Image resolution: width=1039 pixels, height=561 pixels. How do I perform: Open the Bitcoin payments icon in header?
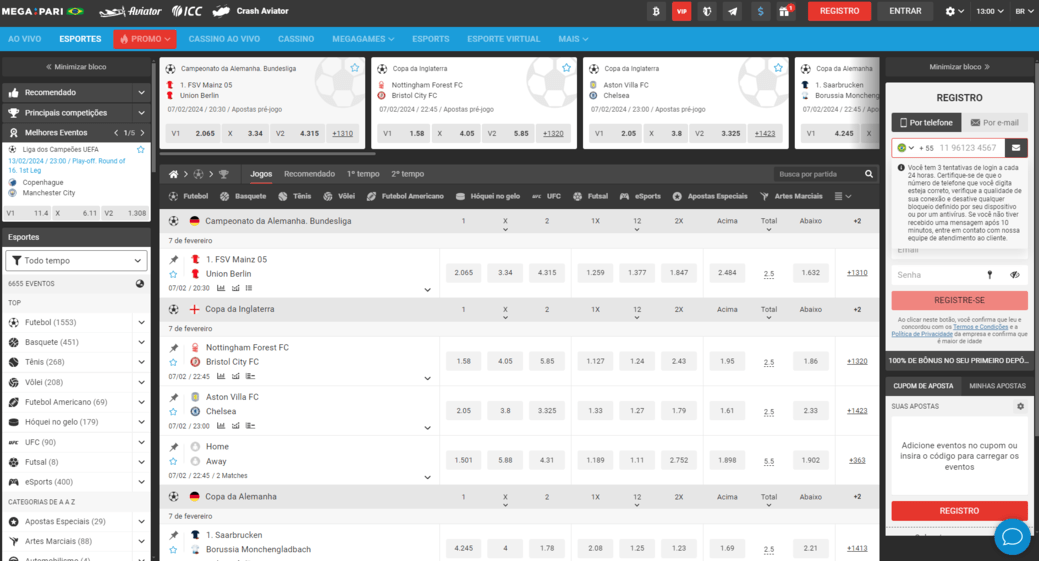tap(656, 11)
